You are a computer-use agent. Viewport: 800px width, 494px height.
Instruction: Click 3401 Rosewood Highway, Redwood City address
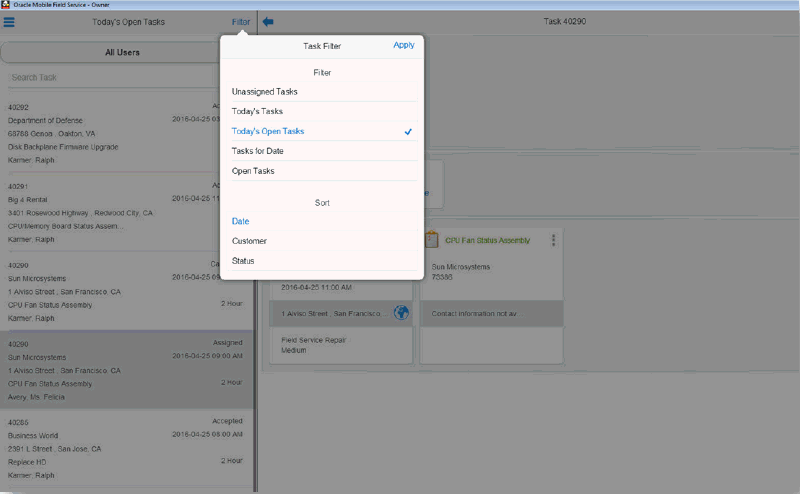point(80,213)
